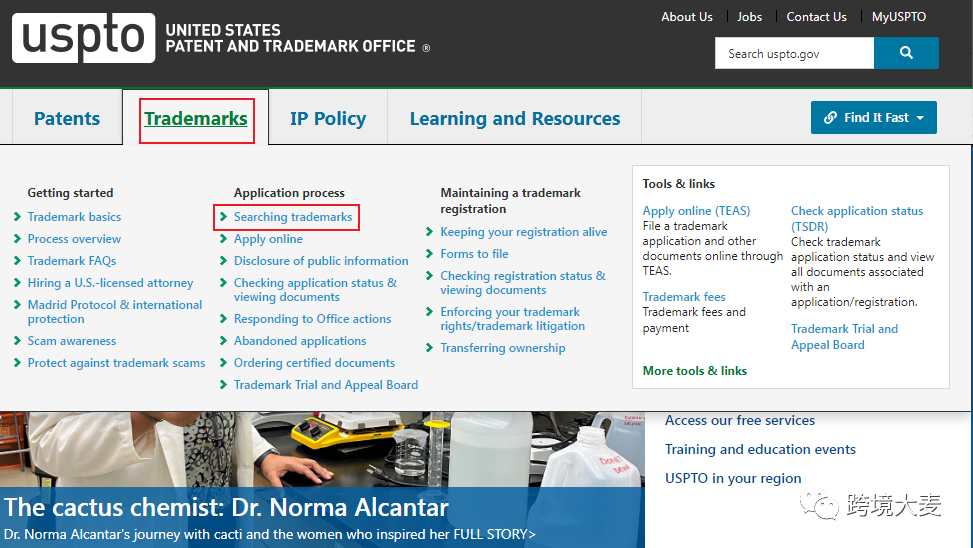Open Trademark Trial and Appeal Board in Tools & links
Viewport: 973px width, 548px height.
click(x=845, y=337)
